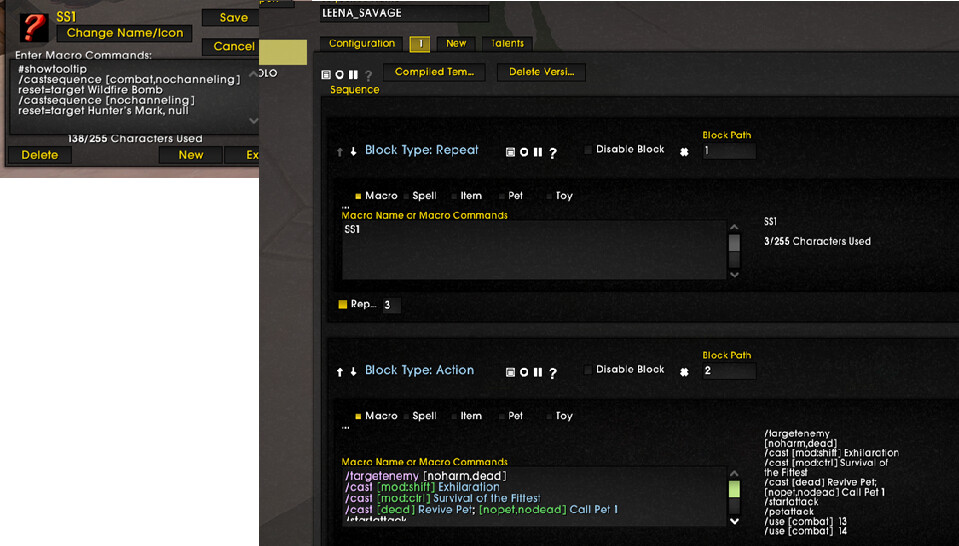Delete the Repeat block with X icon
The image size is (959, 546).
[x=684, y=152]
